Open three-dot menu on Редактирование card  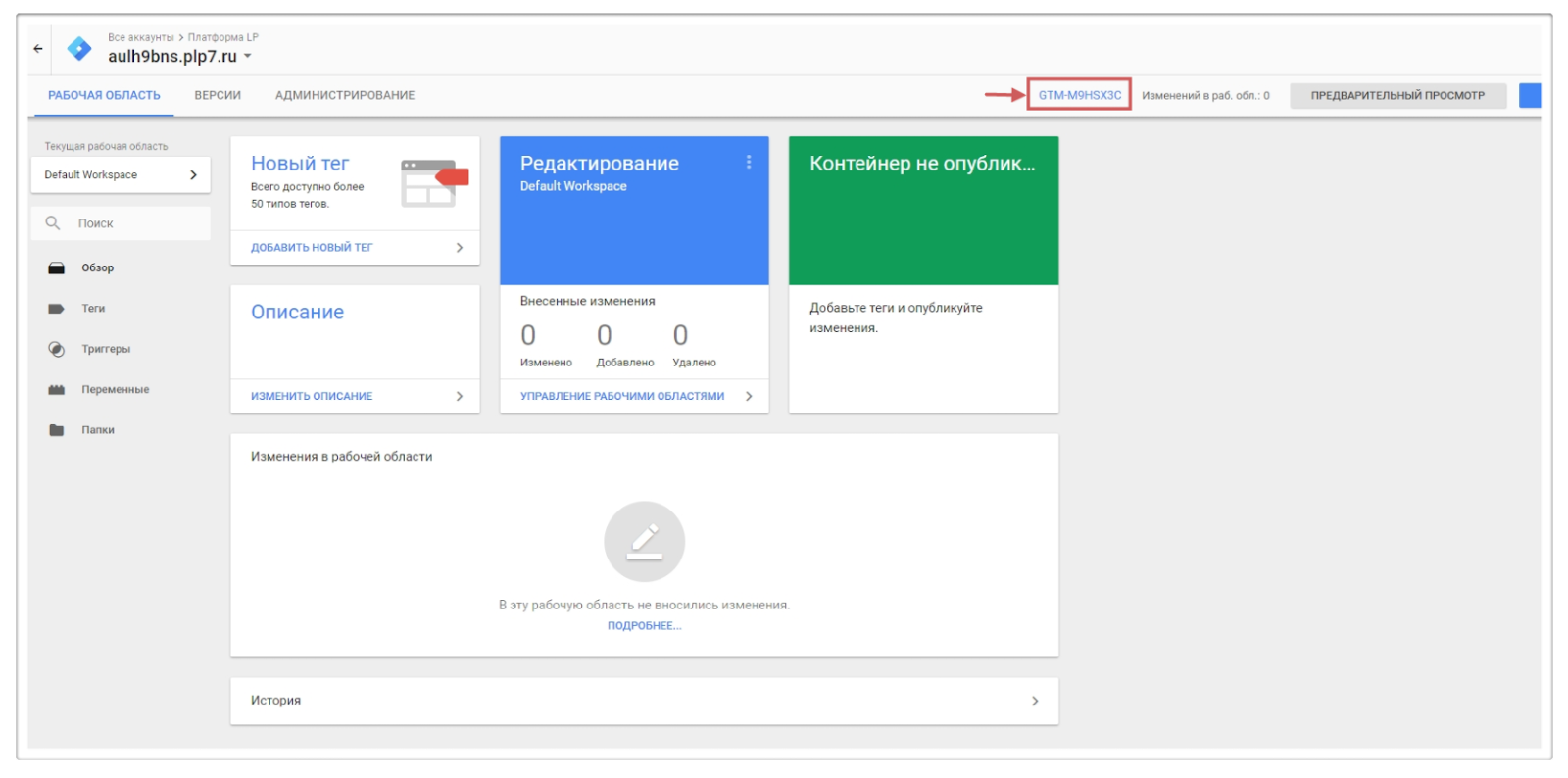click(x=749, y=163)
